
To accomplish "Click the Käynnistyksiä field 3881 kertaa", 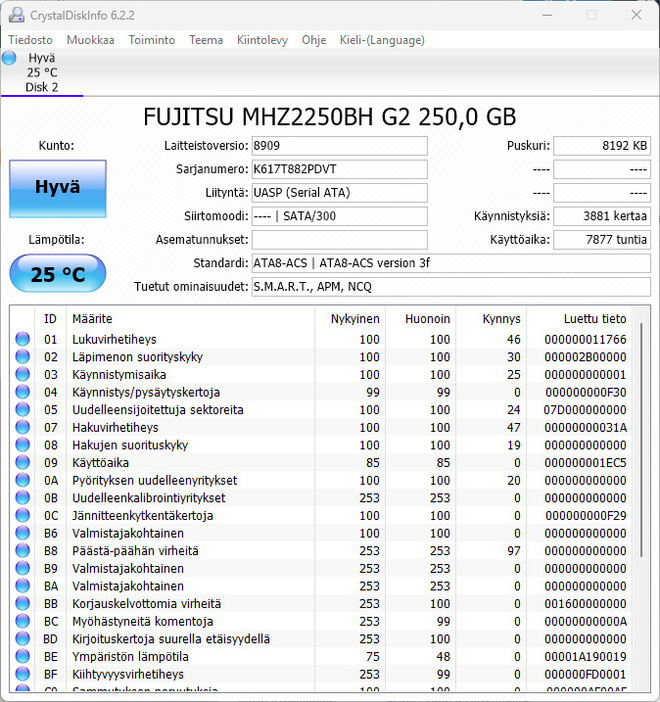I will (x=602, y=216).
